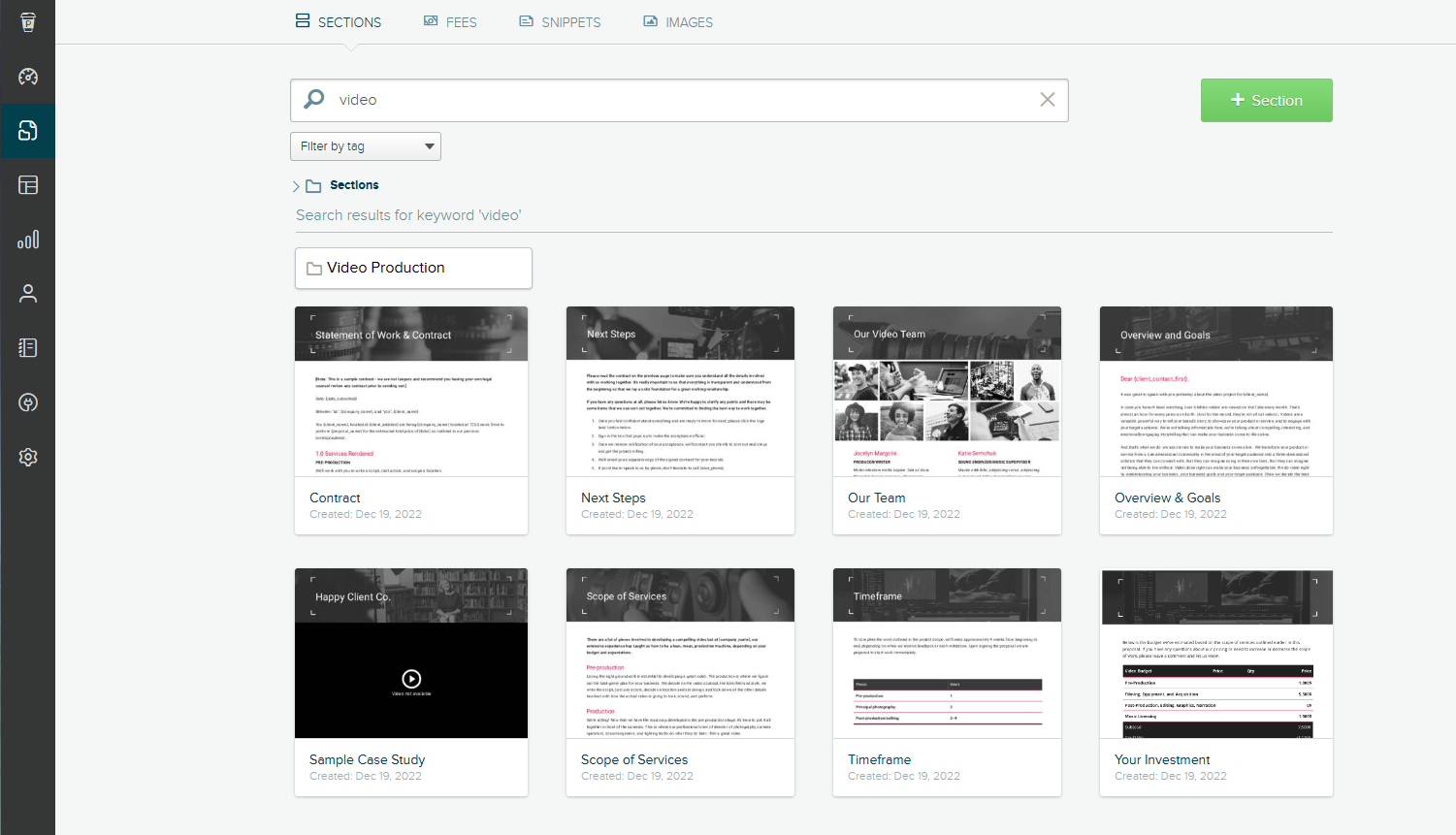View the Metrics bar-chart icon in sidebar
This screenshot has width=1456, height=835.
click(x=27, y=240)
